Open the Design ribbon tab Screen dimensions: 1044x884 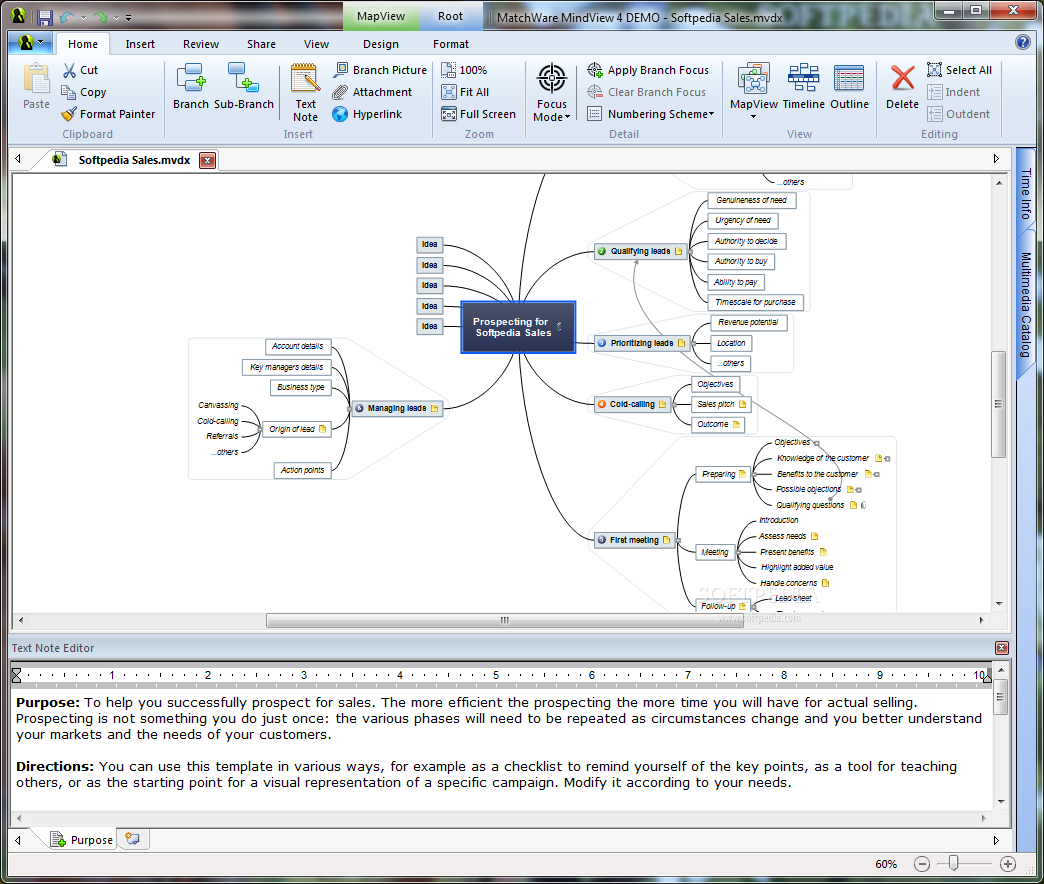point(381,44)
